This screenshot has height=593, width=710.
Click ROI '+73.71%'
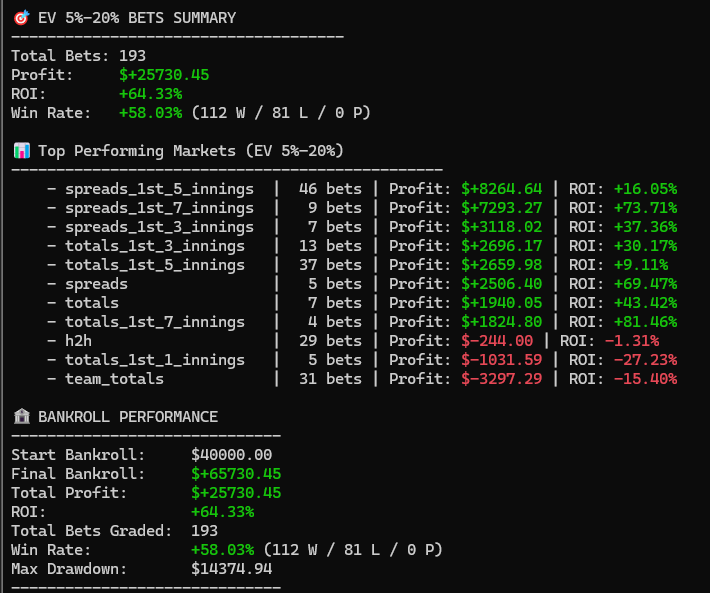pyautogui.click(x=645, y=208)
